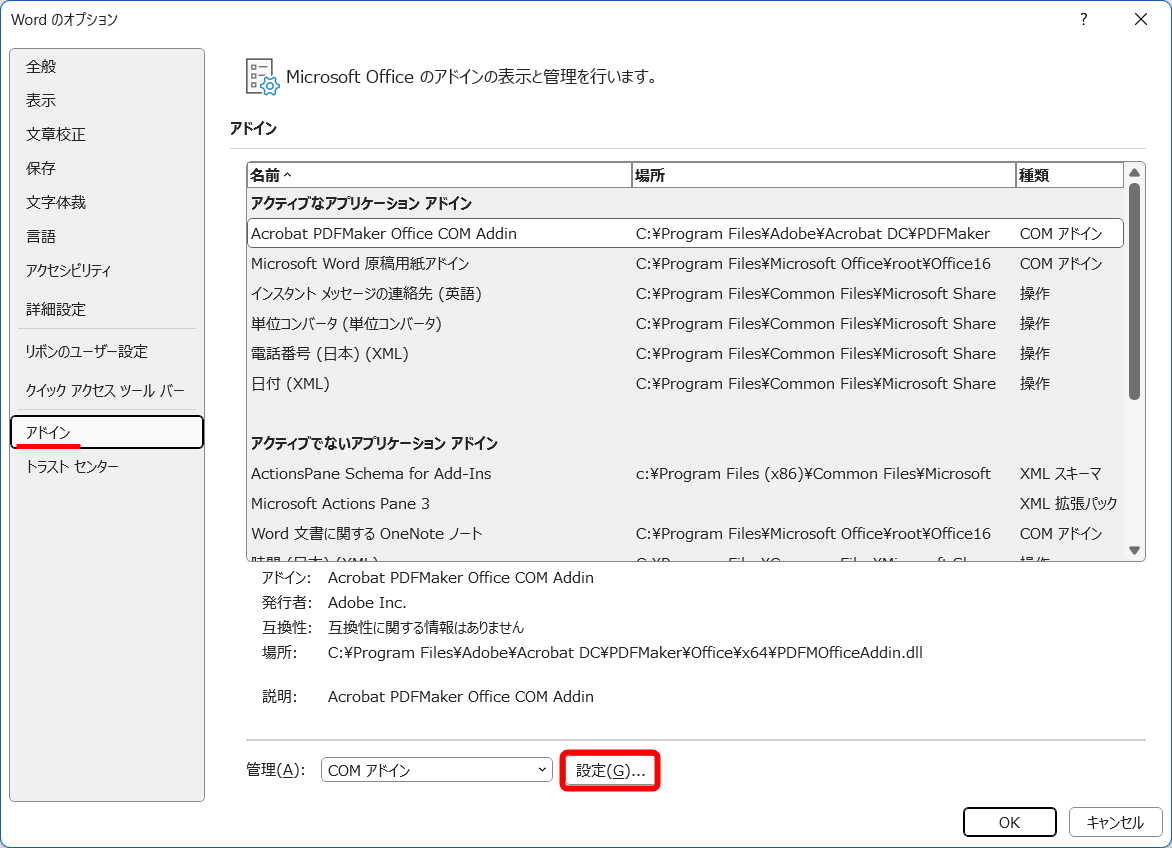Select the アドイン category in the sidebar
This screenshot has height=848, width=1172.
pos(49,432)
